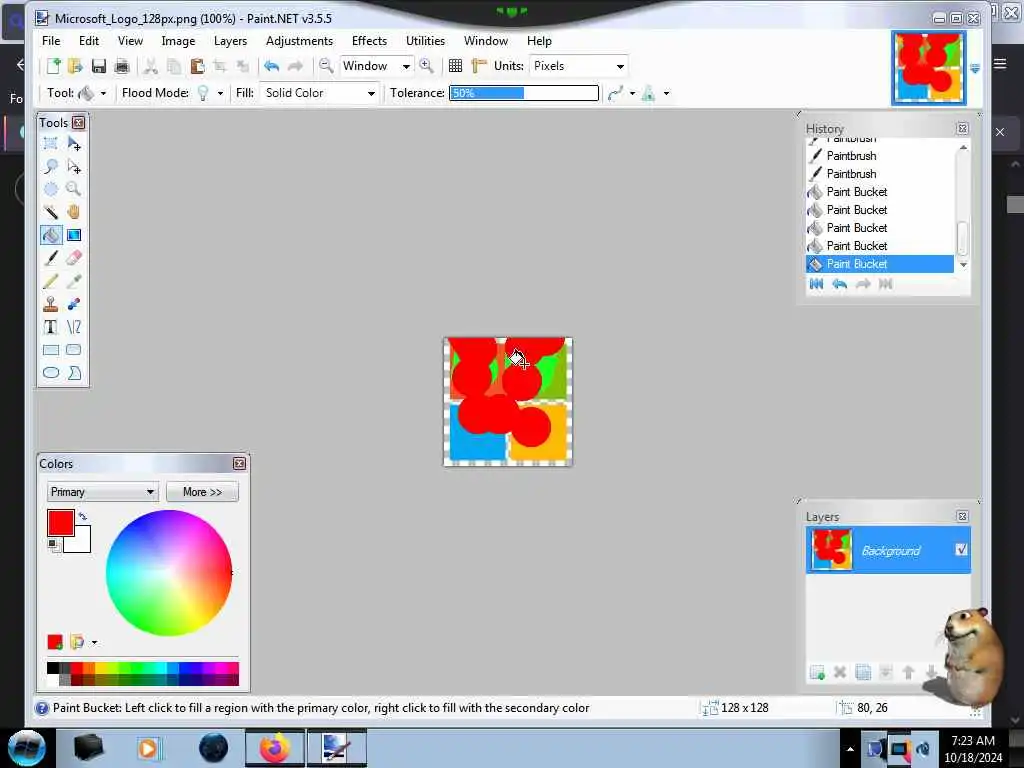Viewport: 1024px width, 768px height.
Task: Select the Pencil tool
Action: pos(50,281)
